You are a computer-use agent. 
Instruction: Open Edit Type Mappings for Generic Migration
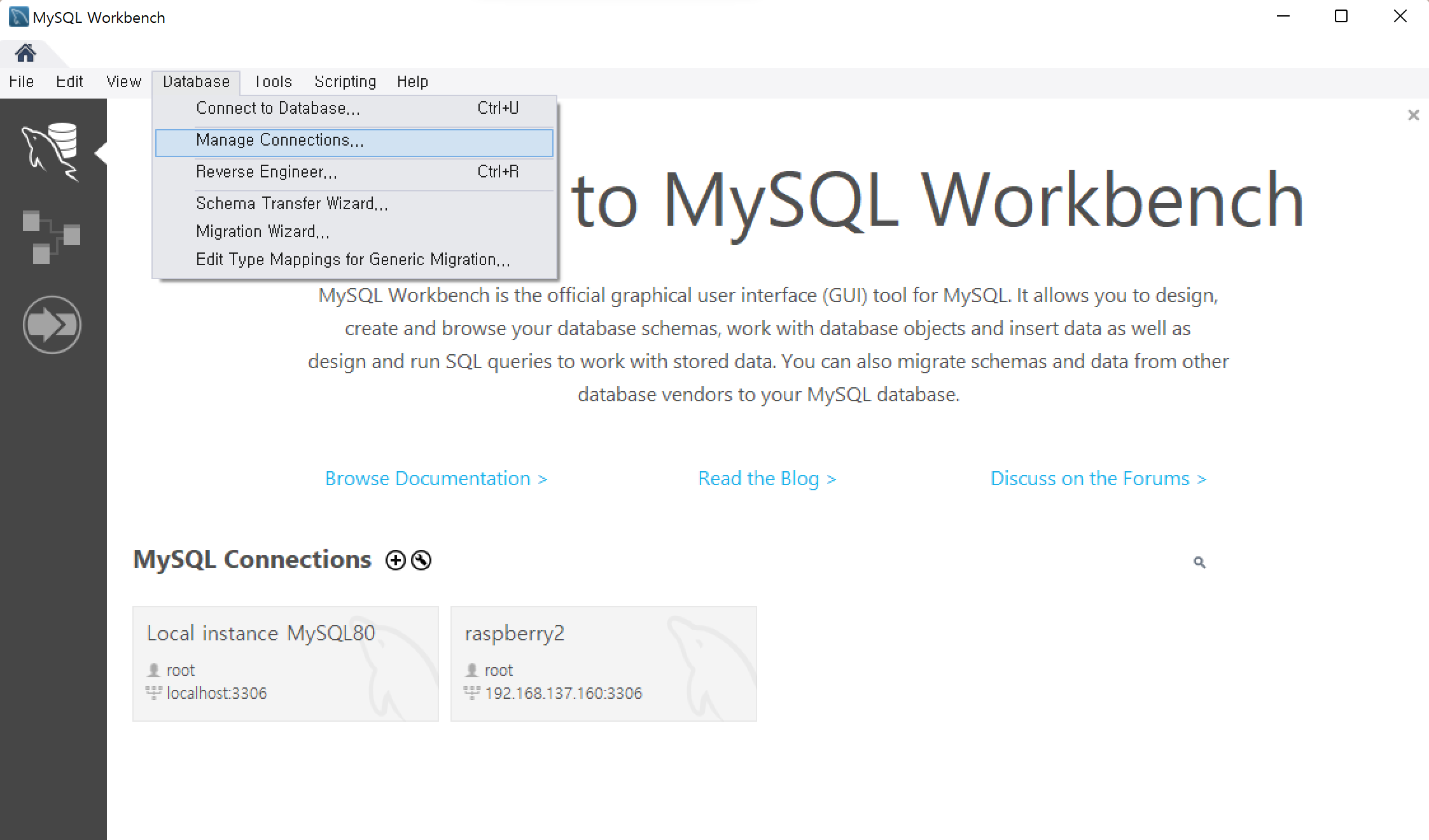[352, 260]
